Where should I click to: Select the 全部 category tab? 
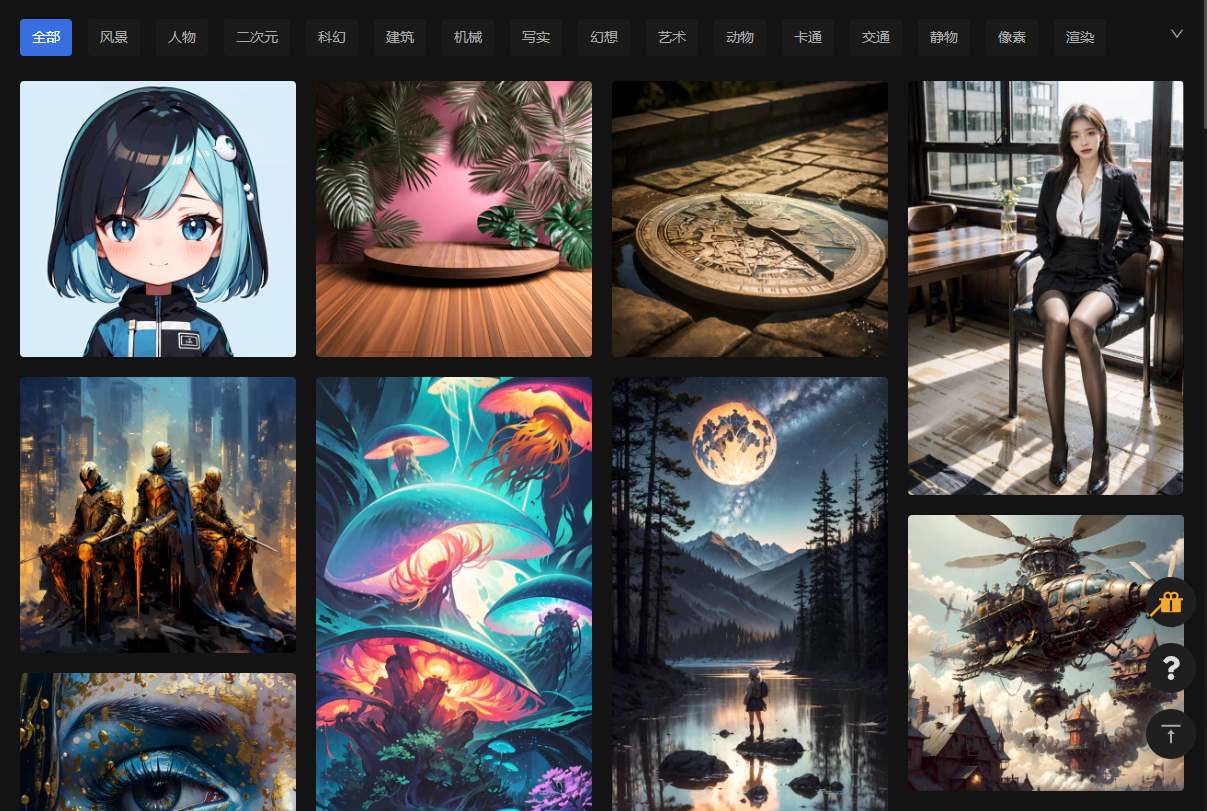pyautogui.click(x=46, y=38)
